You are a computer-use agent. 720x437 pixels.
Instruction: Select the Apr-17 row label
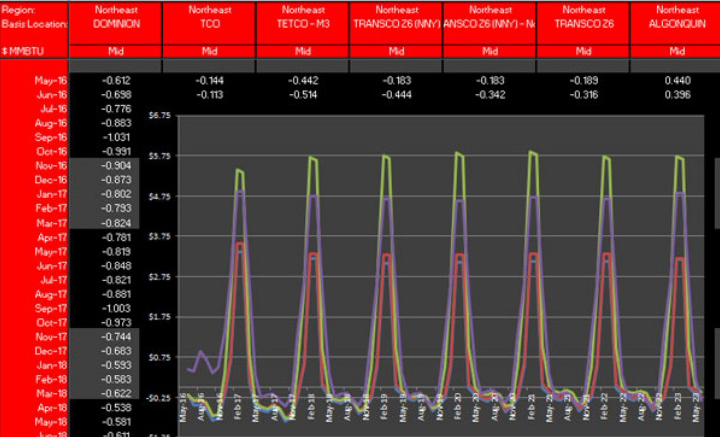(x=51, y=238)
